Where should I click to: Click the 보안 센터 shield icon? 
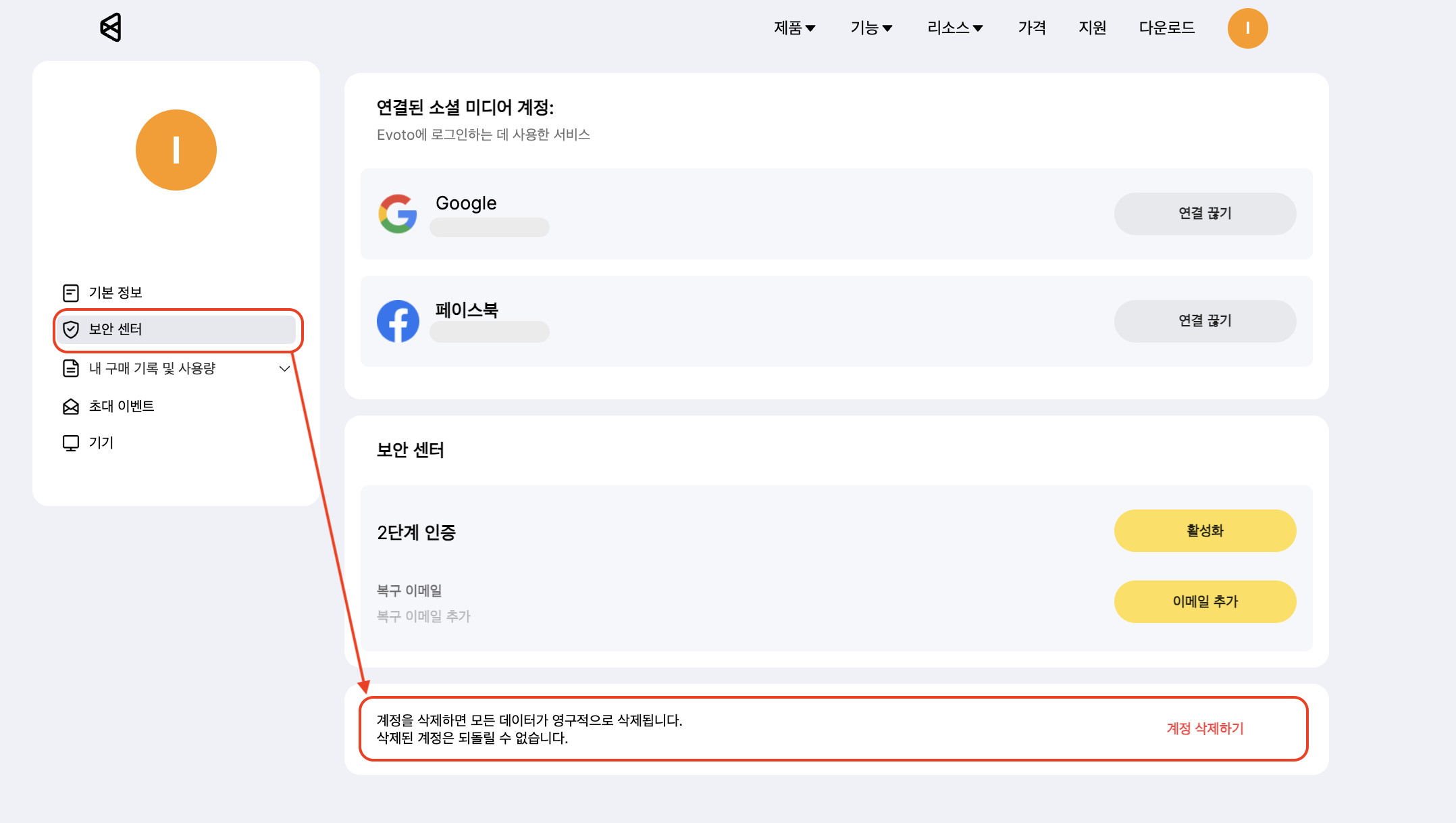[x=71, y=330]
